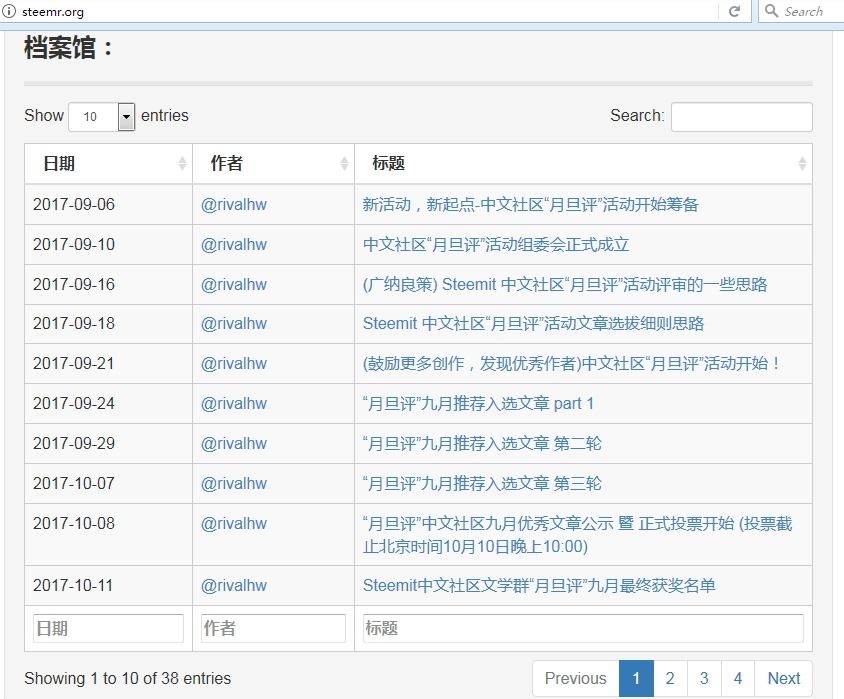Click the site info icon in address bar
Image resolution: width=844 pixels, height=699 pixels.
pyautogui.click(x=9, y=12)
